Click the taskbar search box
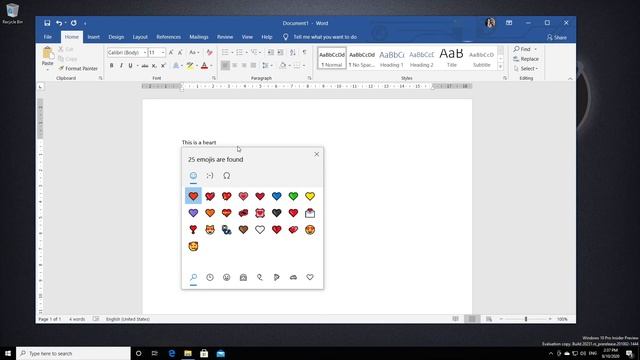 [x=73, y=353]
